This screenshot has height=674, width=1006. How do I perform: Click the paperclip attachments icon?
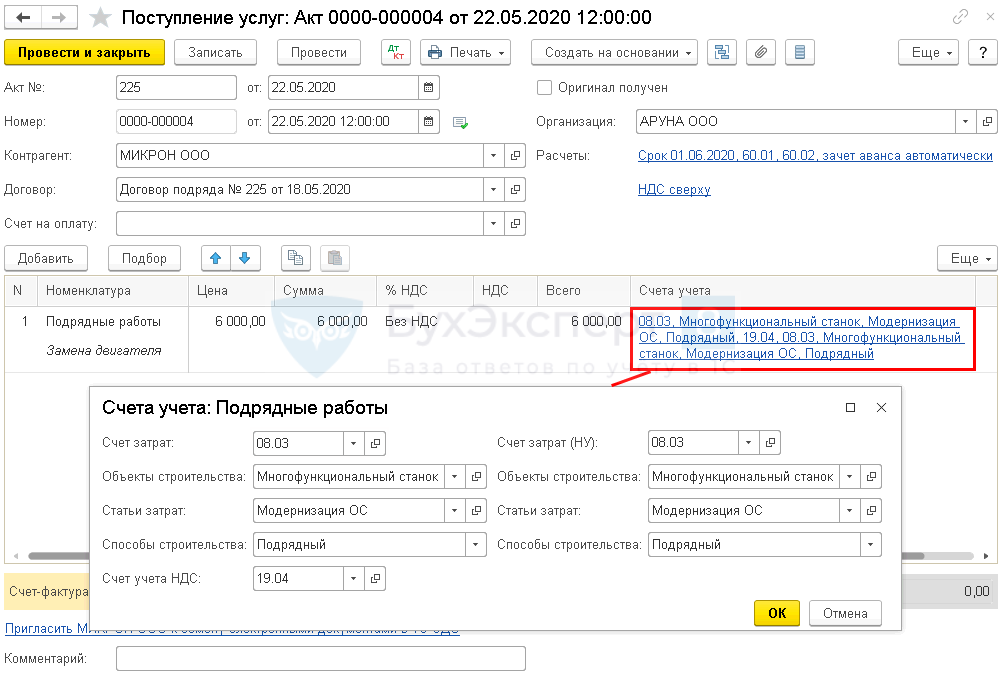760,52
